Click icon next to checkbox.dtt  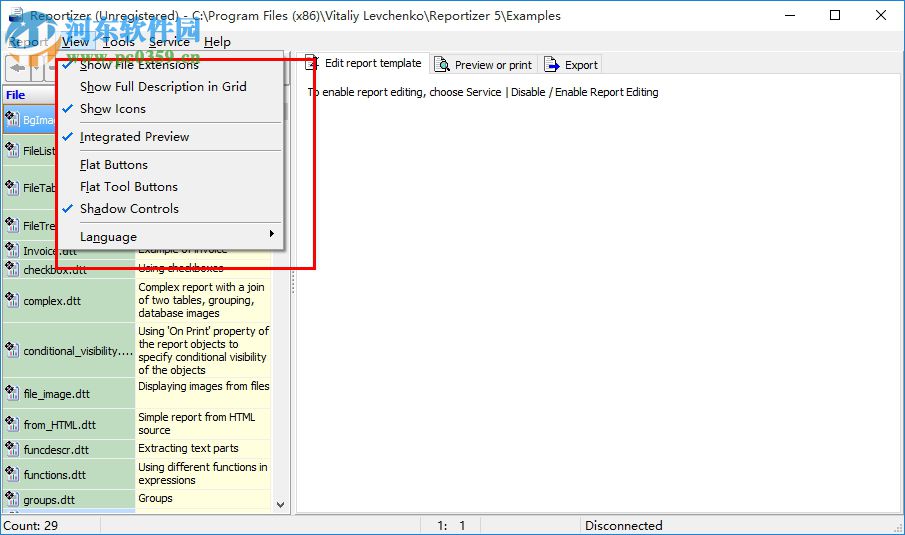click(x=12, y=268)
